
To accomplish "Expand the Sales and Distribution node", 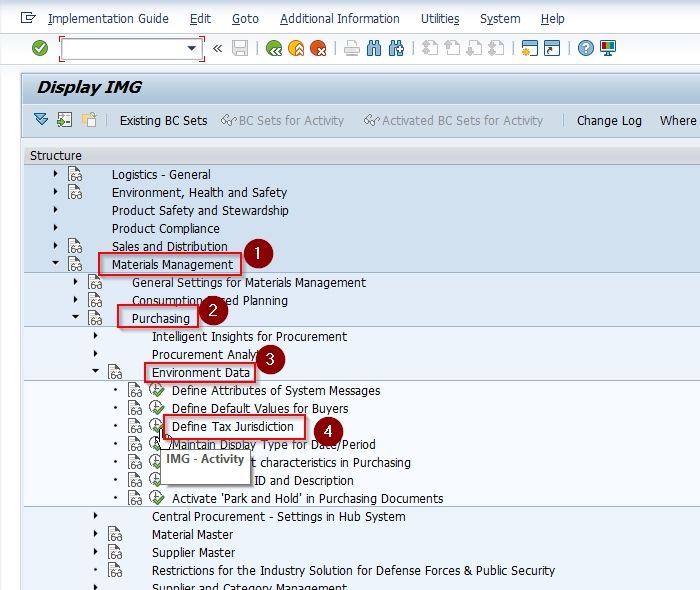I will [55, 245].
